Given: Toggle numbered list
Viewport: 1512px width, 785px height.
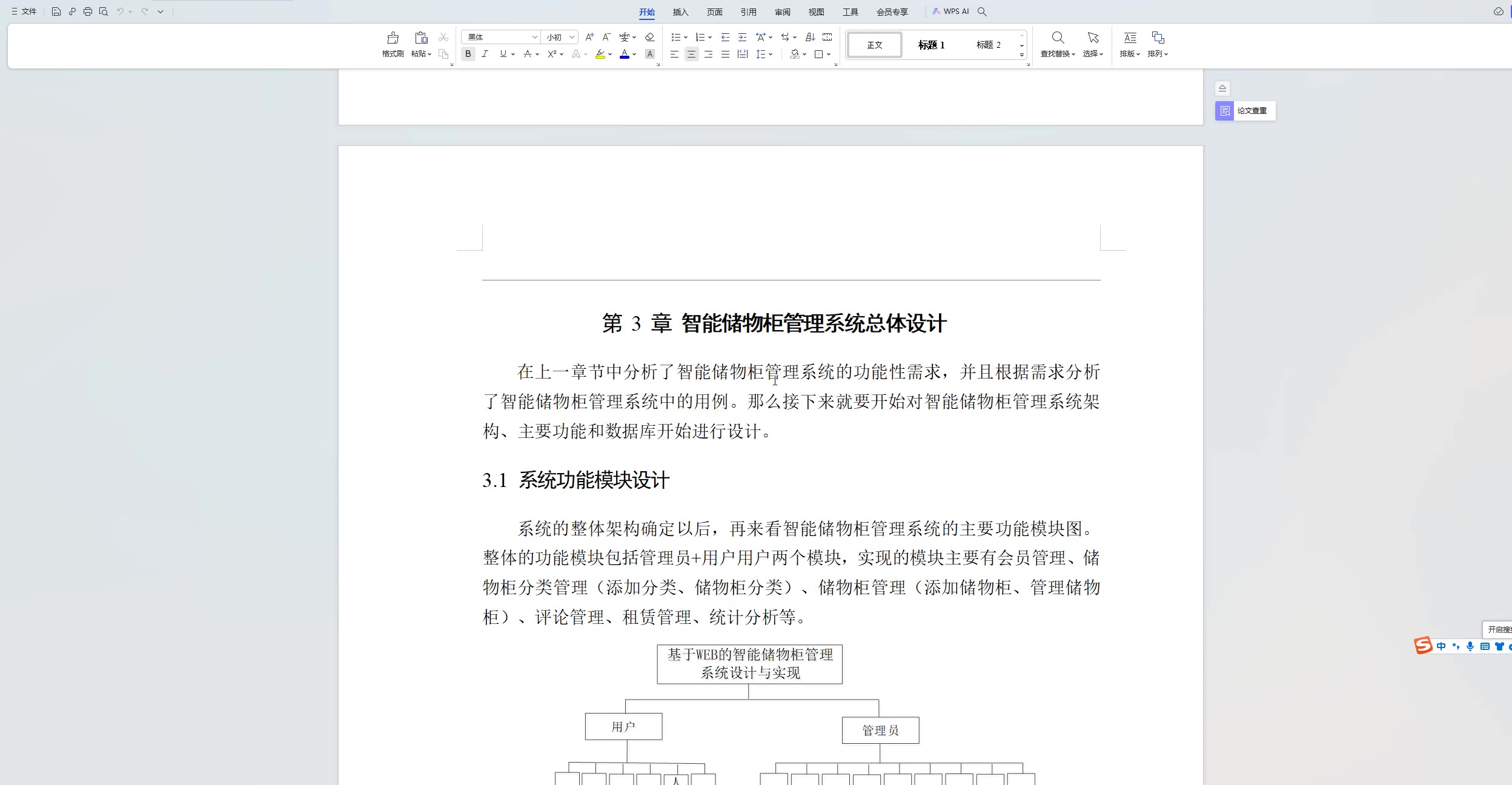Looking at the screenshot, I should click(700, 37).
